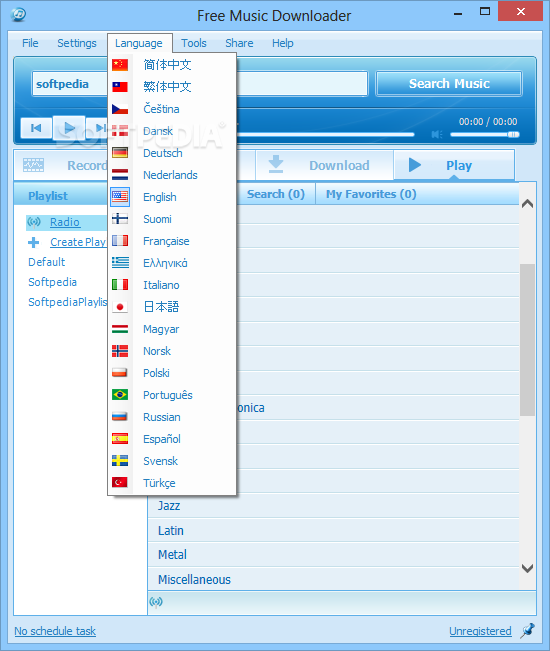Choose Magyar language

172,329
